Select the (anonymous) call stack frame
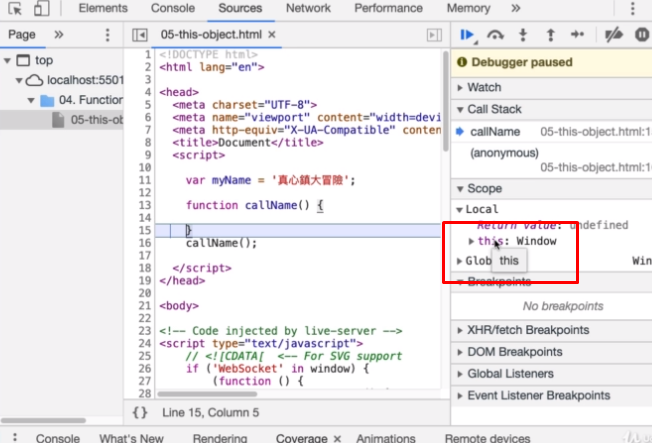 click(x=551, y=160)
